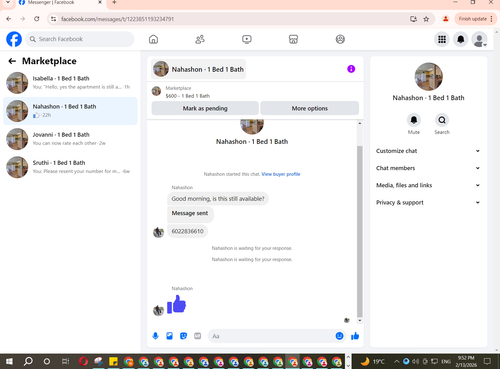500x369 pixels.
Task: Open the Windows notification center
Action: click(x=488, y=361)
